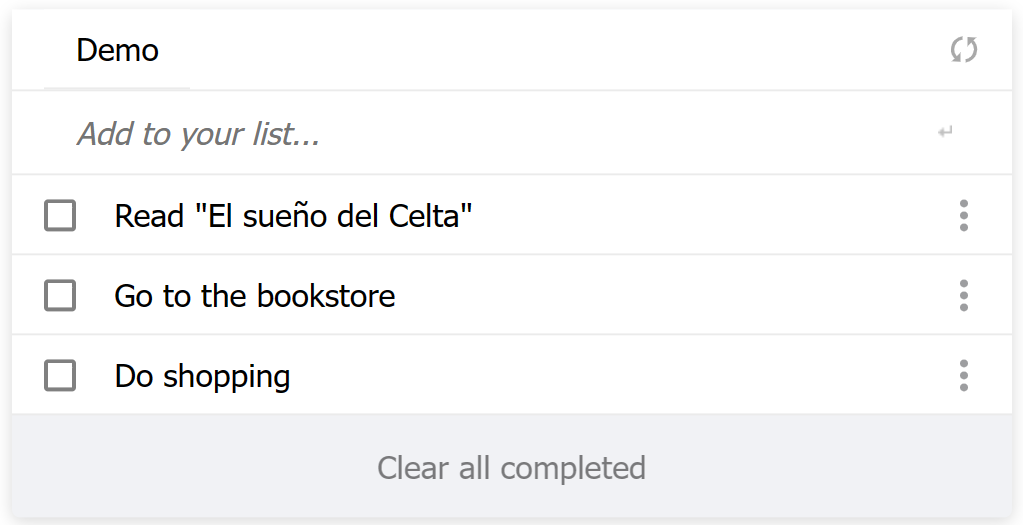Click the "Go to the bookstore" label
This screenshot has width=1023, height=525.
pos(255,296)
